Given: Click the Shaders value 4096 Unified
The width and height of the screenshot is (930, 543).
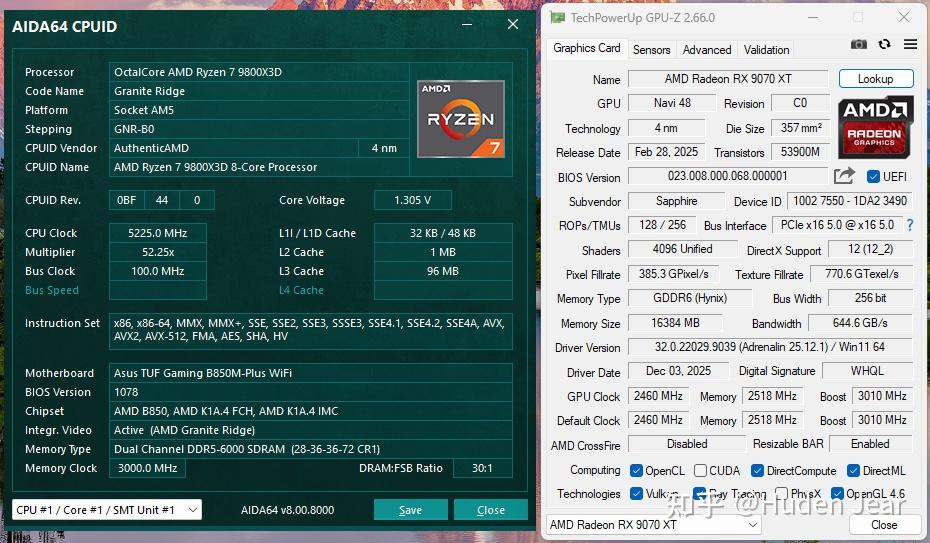Looking at the screenshot, I should tap(683, 249).
